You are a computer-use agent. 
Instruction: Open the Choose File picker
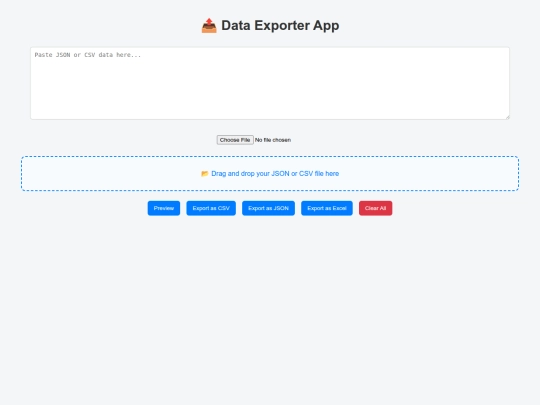tap(235, 140)
